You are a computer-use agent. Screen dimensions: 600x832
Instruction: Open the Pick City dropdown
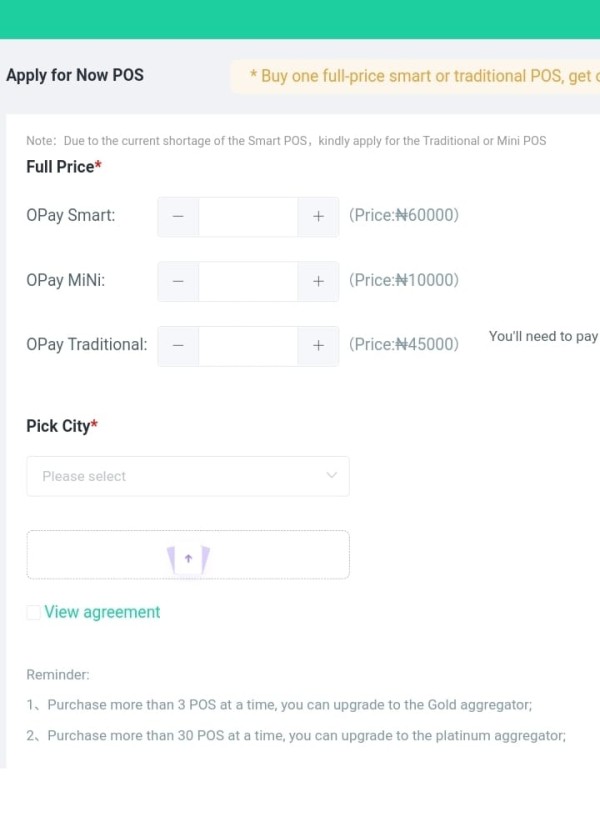pos(188,476)
